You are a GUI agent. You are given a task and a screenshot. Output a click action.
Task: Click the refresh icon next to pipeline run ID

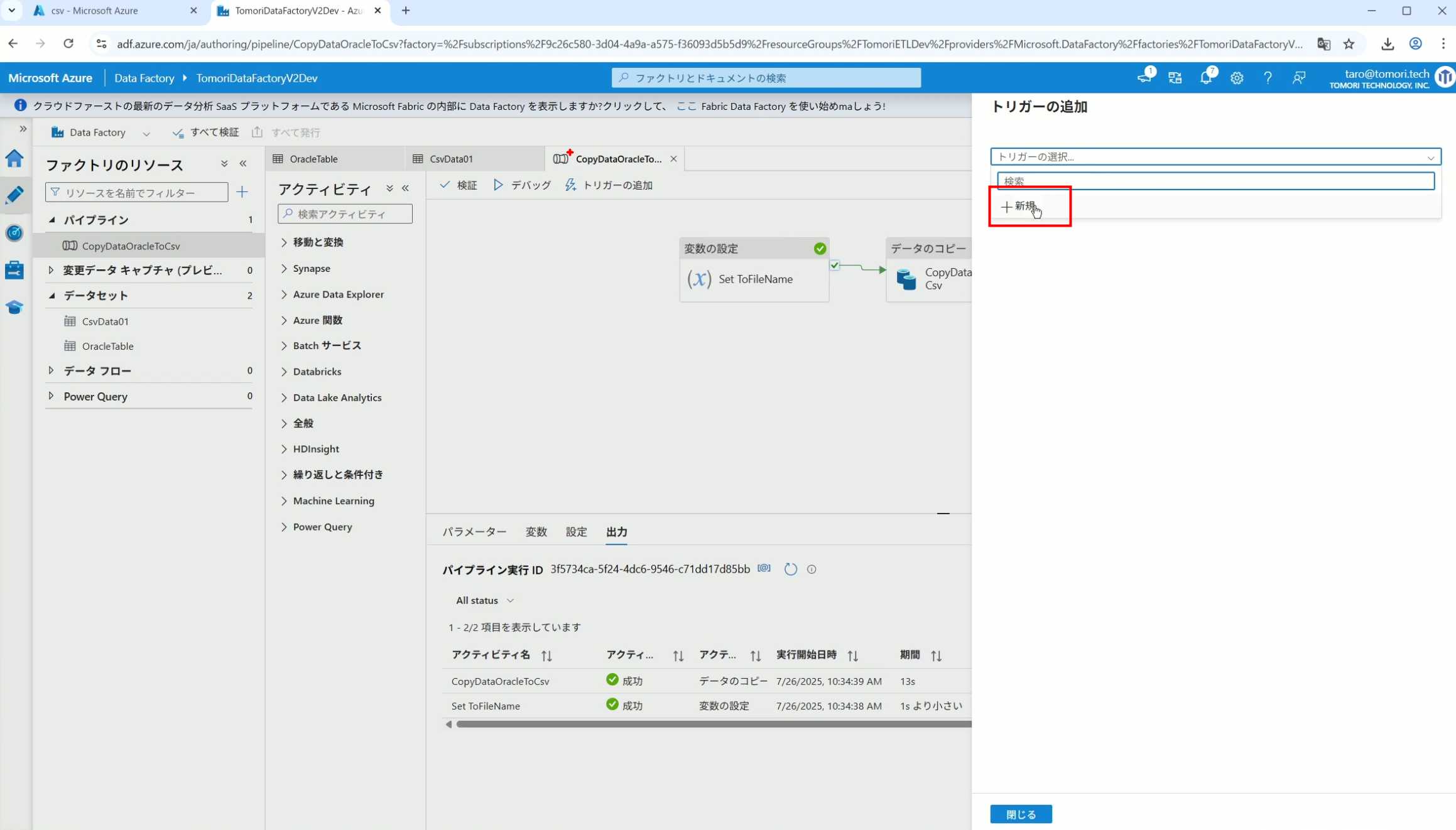790,569
